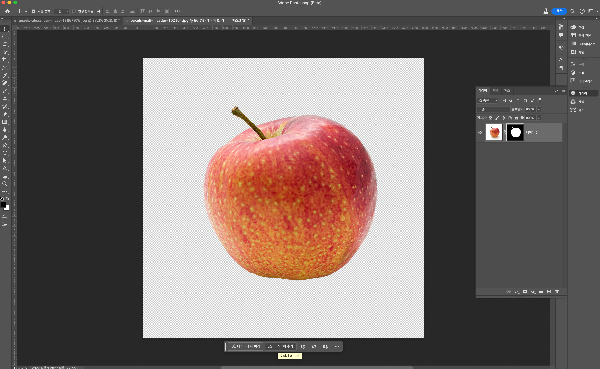
Task: Click the blue Share button
Action: pos(559,11)
